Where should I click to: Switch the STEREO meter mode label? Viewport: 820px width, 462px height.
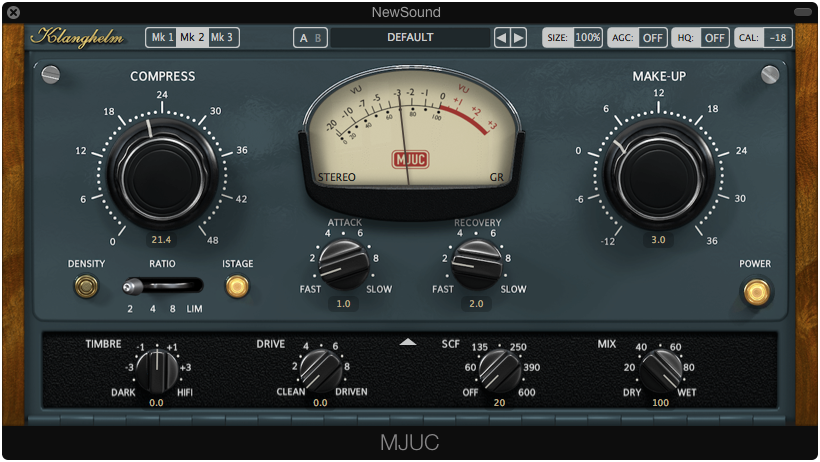(x=336, y=177)
